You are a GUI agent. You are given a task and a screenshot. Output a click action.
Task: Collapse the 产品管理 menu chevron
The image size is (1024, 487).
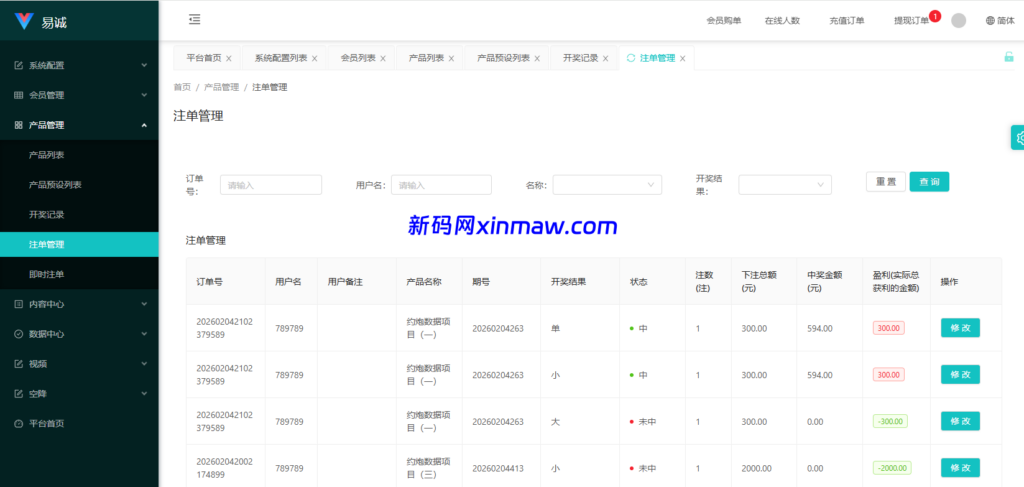point(144,125)
